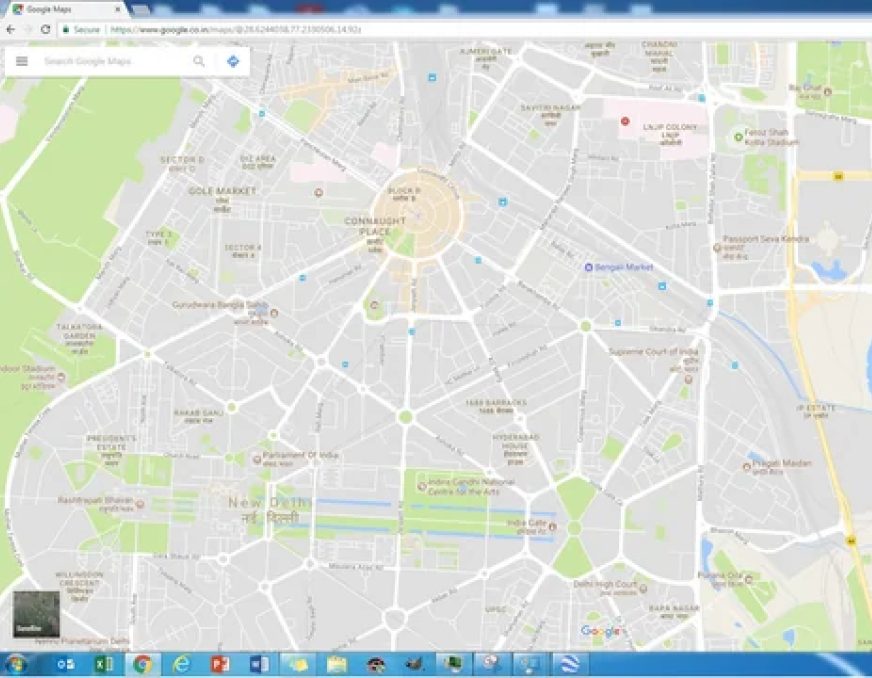
Task: Open Google Earth from the taskbar
Action: [569, 665]
